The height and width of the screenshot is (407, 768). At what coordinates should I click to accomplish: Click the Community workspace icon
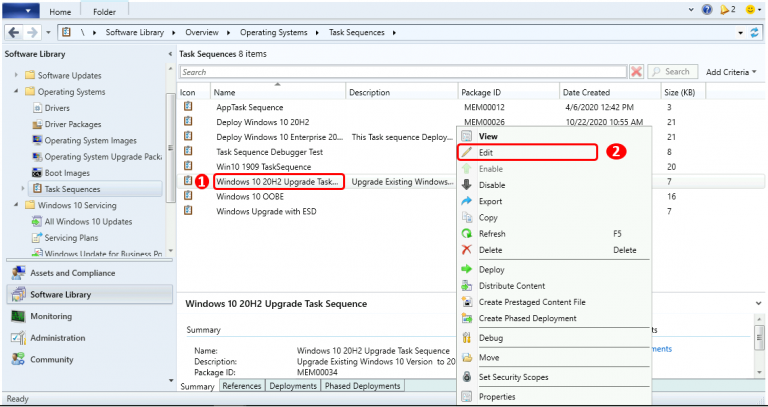tap(18, 359)
